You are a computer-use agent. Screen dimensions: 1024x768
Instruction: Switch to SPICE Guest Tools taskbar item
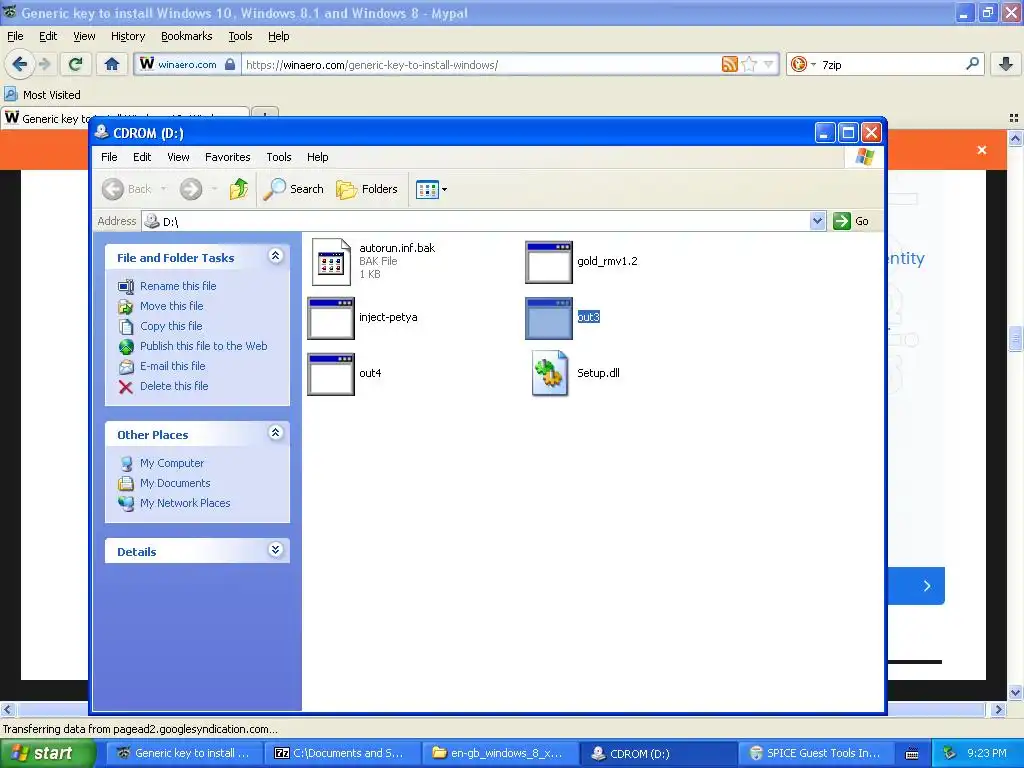click(816, 754)
